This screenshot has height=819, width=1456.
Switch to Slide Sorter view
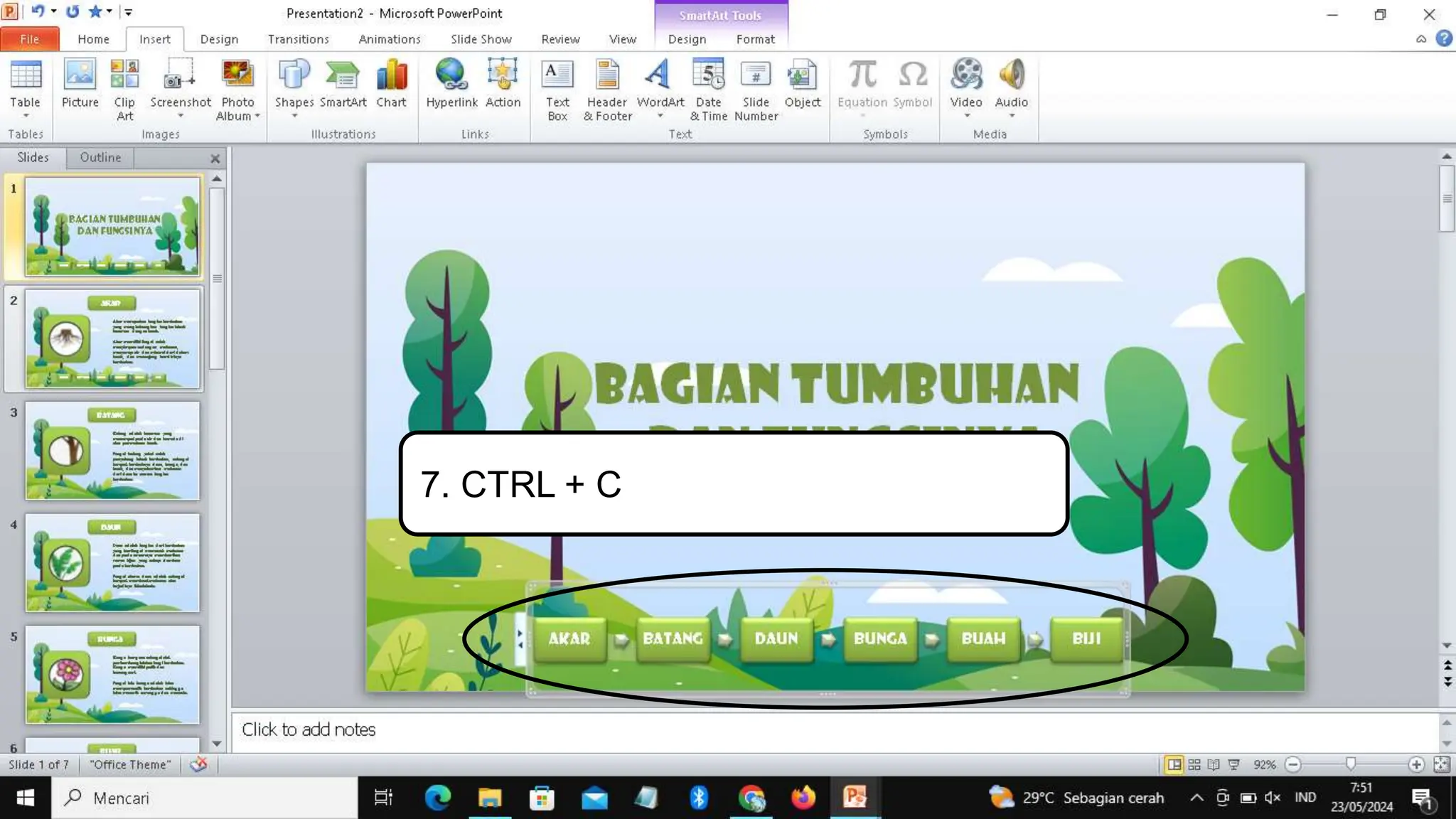point(1194,764)
